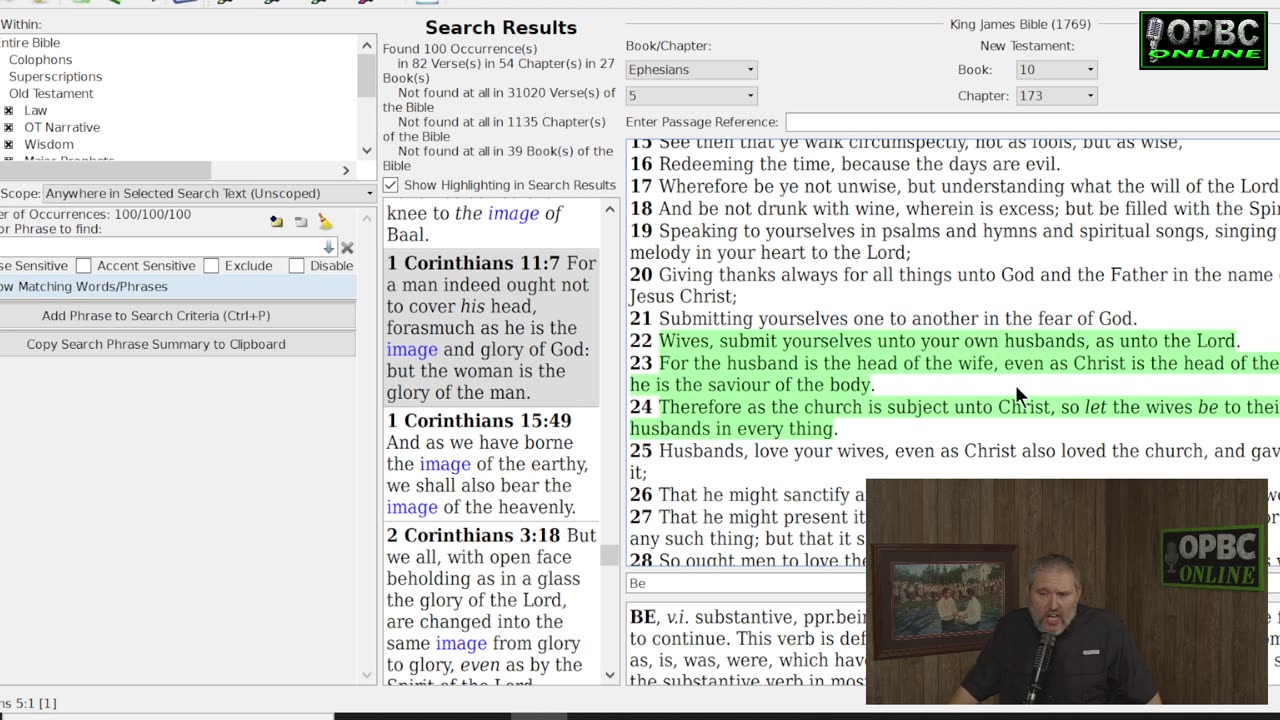Click Within tree vertical scrollbar thumb
Screen dimensions: 1280x720
point(367,74)
